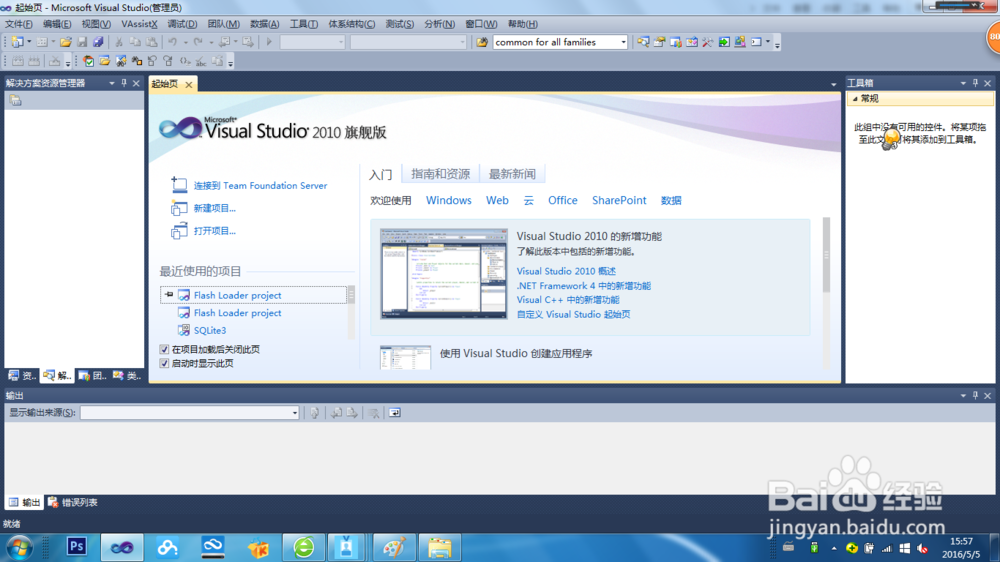Click the VAssistX spell check abc icon
1000x562 pixels.
click(201, 61)
